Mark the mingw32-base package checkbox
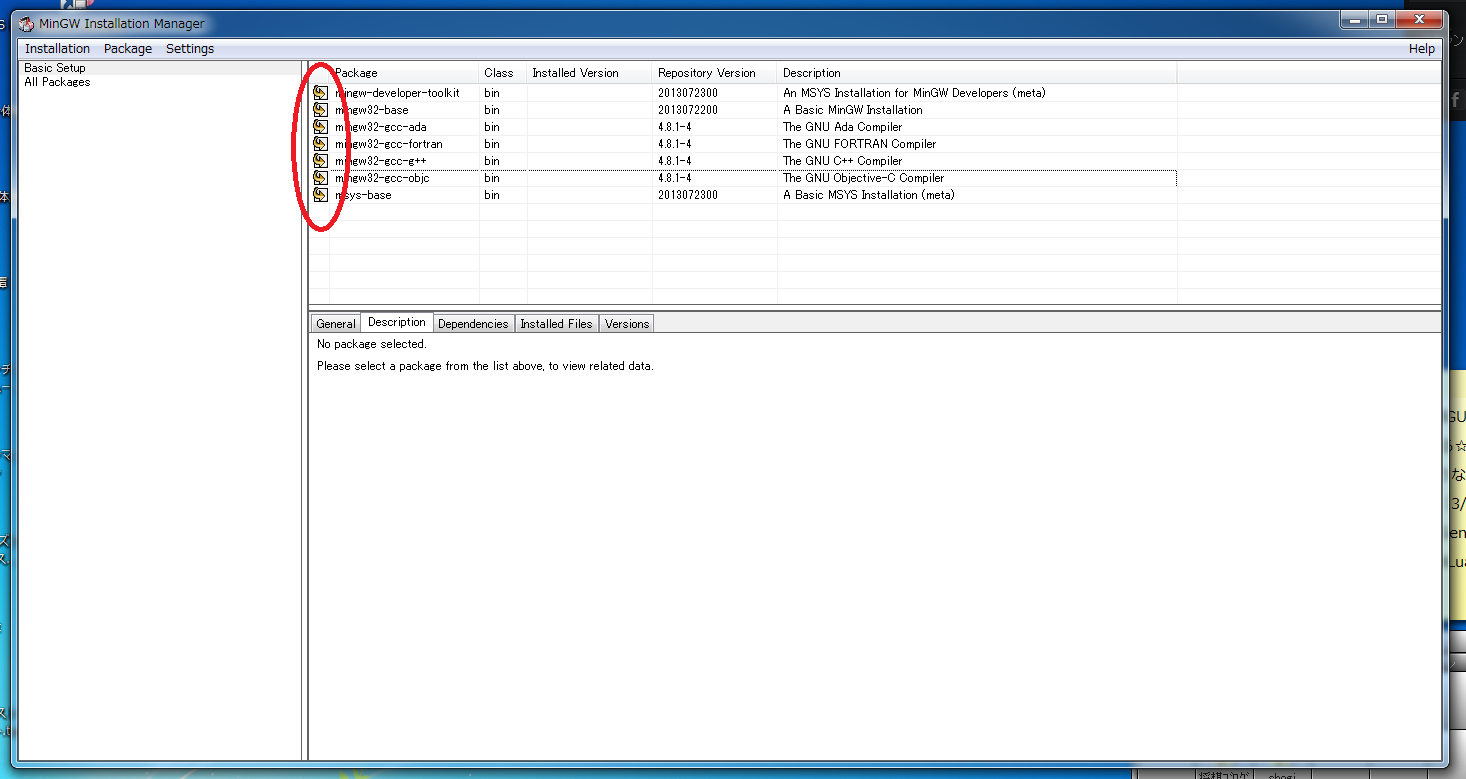This screenshot has width=1466, height=779. 320,110
